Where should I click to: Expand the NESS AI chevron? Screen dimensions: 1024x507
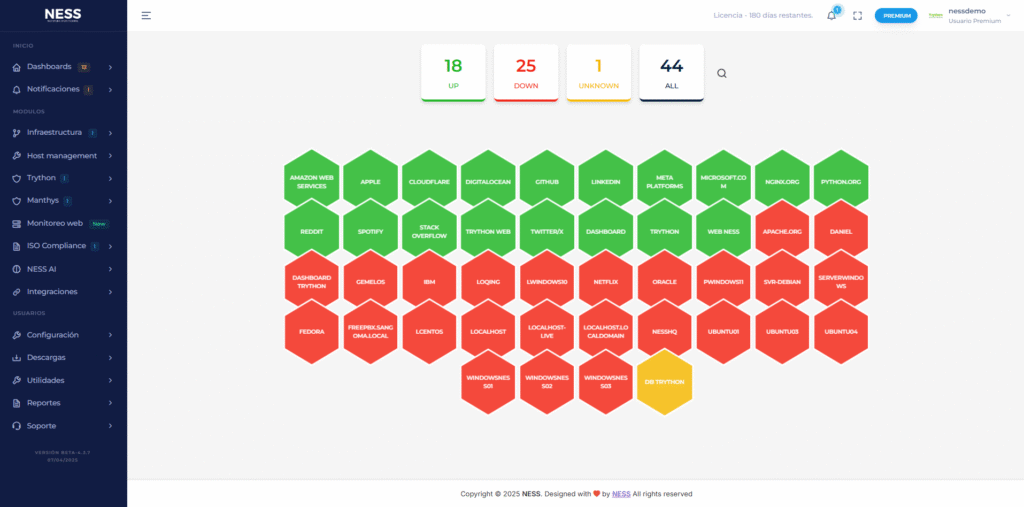point(110,269)
